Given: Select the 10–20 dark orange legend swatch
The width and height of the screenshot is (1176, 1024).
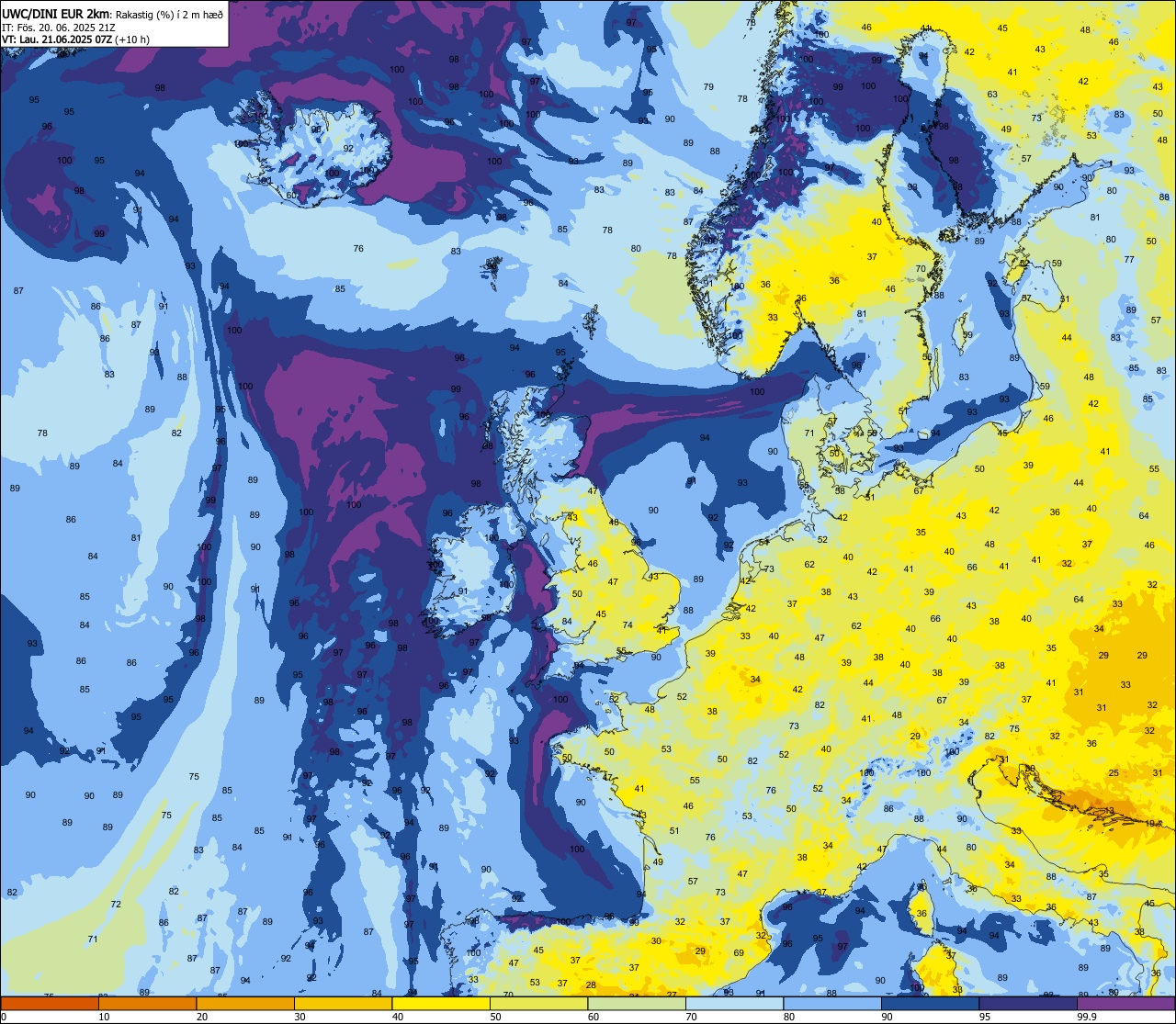Looking at the screenshot, I should 147,1004.
